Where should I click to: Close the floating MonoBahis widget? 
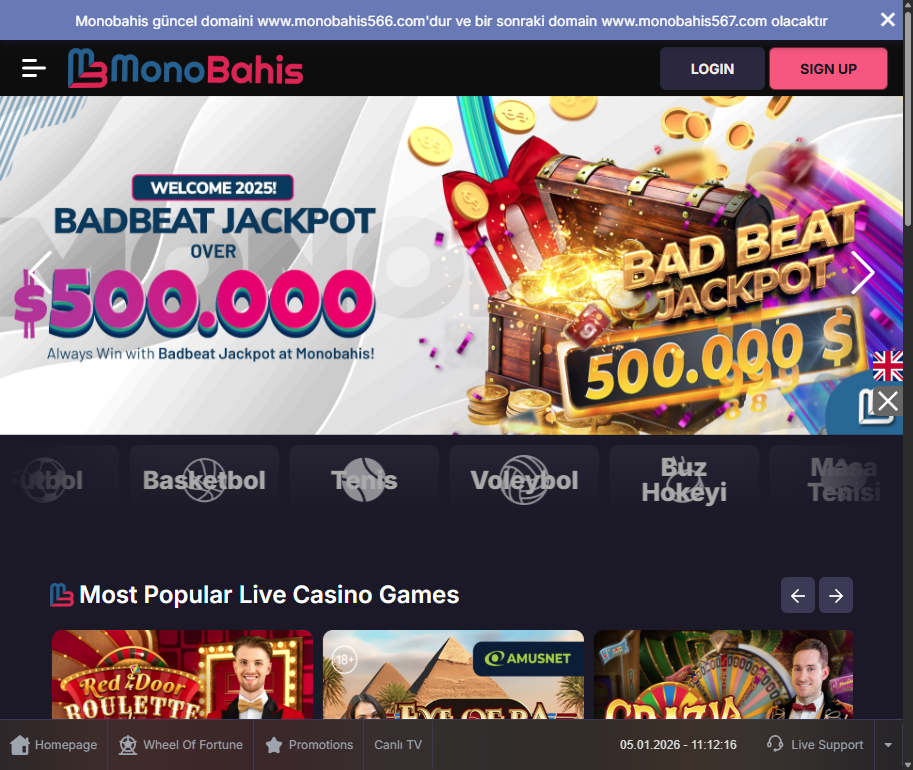[888, 401]
